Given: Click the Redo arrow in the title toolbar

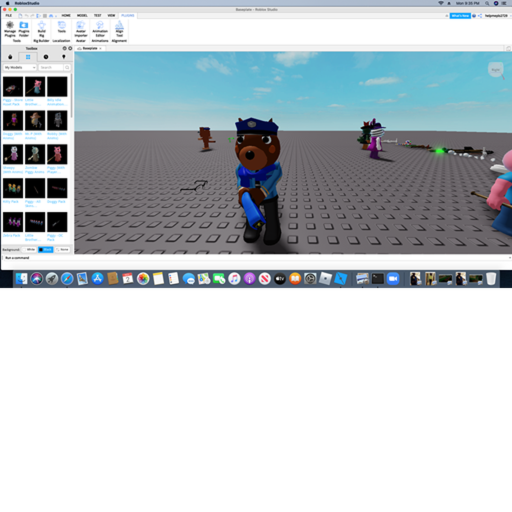Looking at the screenshot, I should [33, 16].
